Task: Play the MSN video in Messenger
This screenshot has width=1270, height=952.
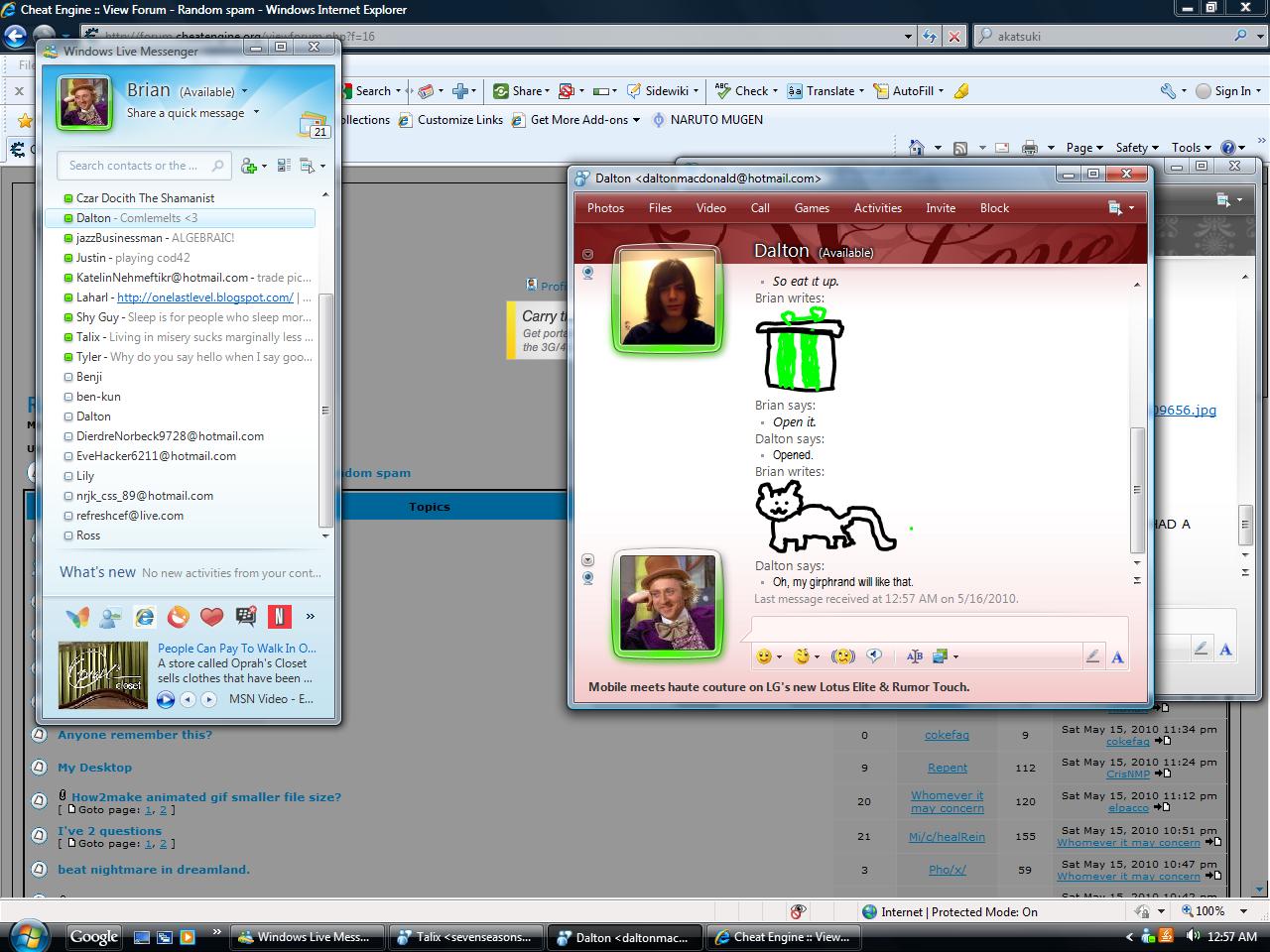Action: point(165,699)
